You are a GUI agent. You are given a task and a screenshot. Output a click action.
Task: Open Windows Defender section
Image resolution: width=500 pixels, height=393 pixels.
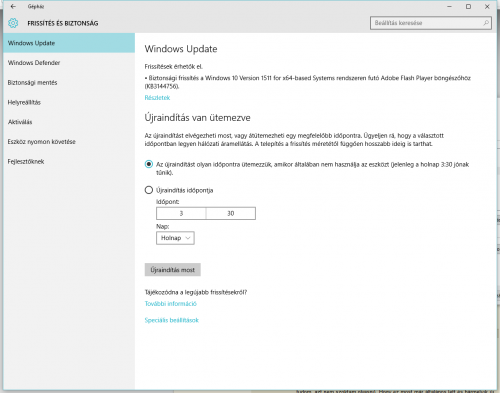(x=69, y=63)
